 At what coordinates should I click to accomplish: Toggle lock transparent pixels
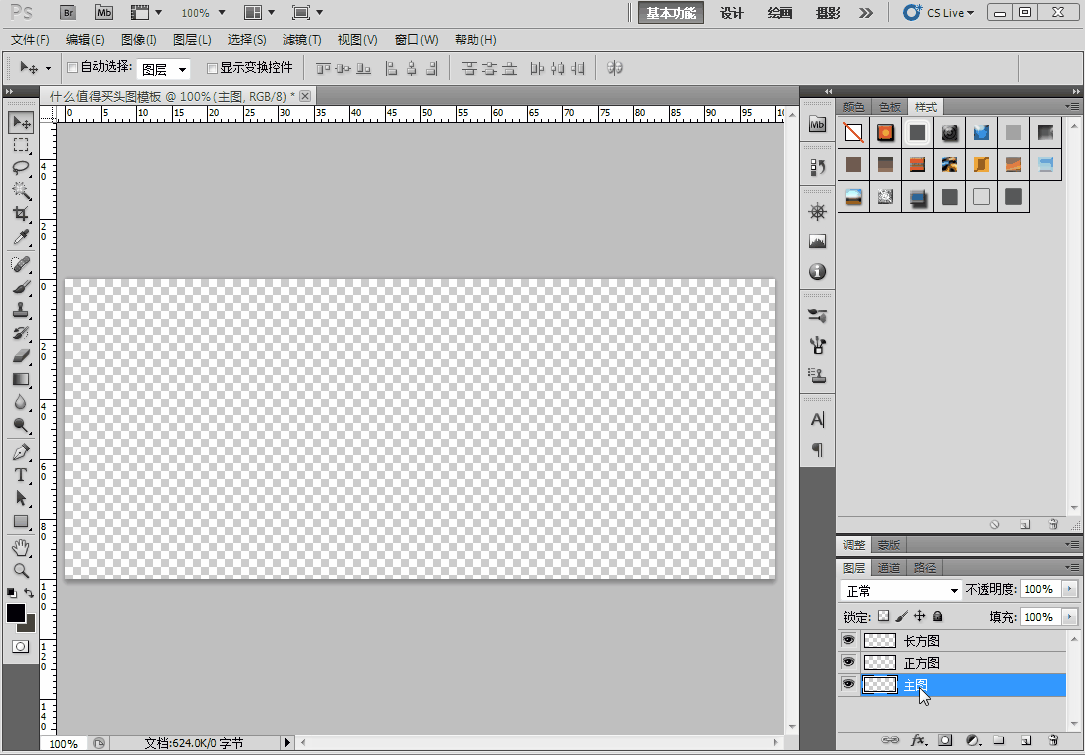(x=884, y=616)
